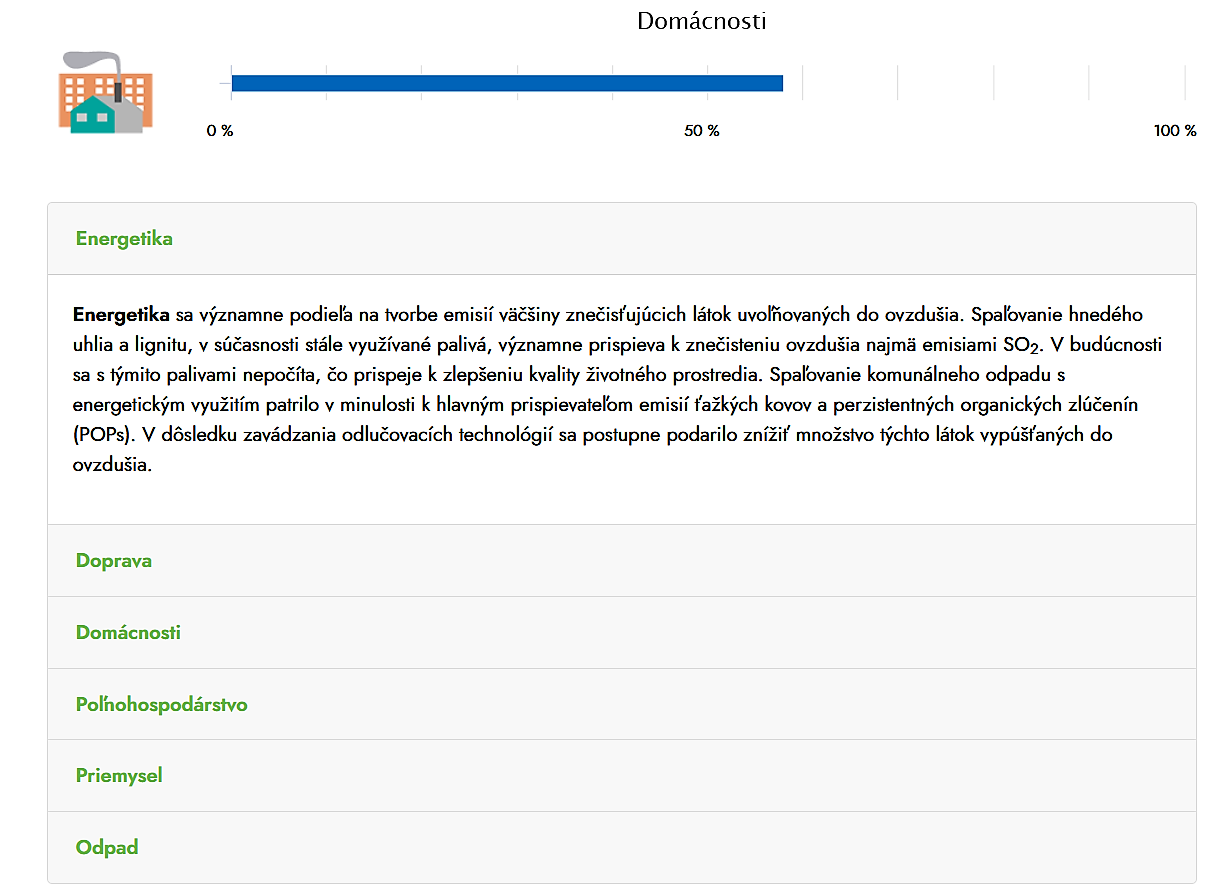1218x889 pixels.
Task: Click the word "ovzdušia." ending the paragraph
Action: pyautogui.click(x=113, y=465)
